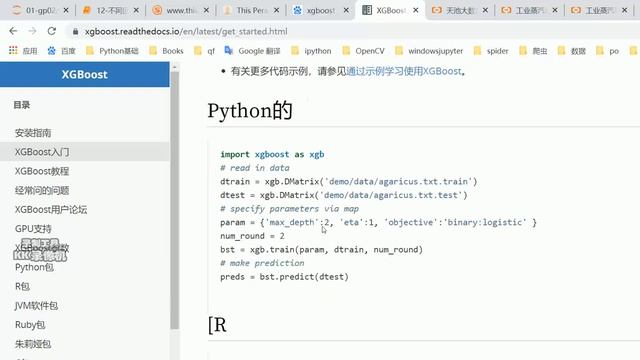
Task: Open the windowsjupyter bookmark folder
Action: pyautogui.click(x=429, y=51)
